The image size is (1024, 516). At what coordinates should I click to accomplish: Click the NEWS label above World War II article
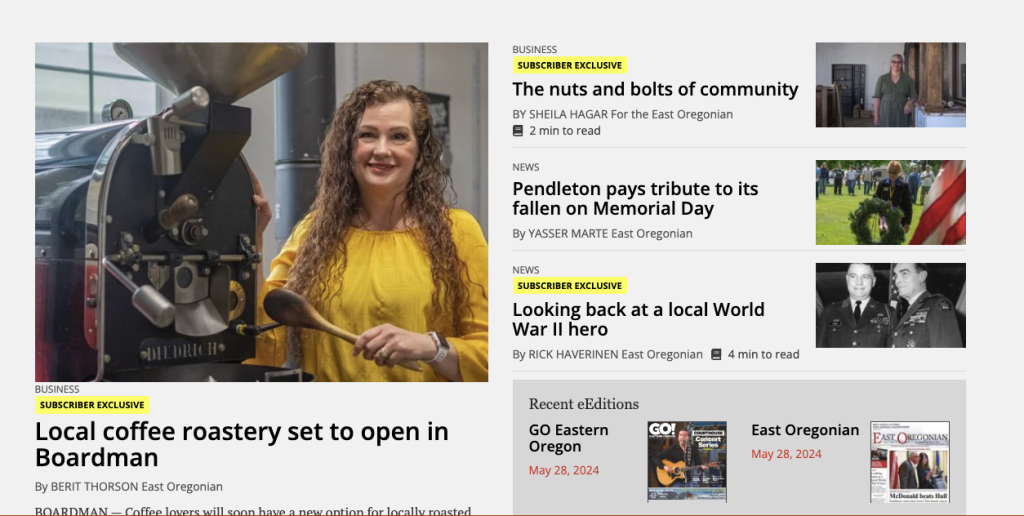526,270
